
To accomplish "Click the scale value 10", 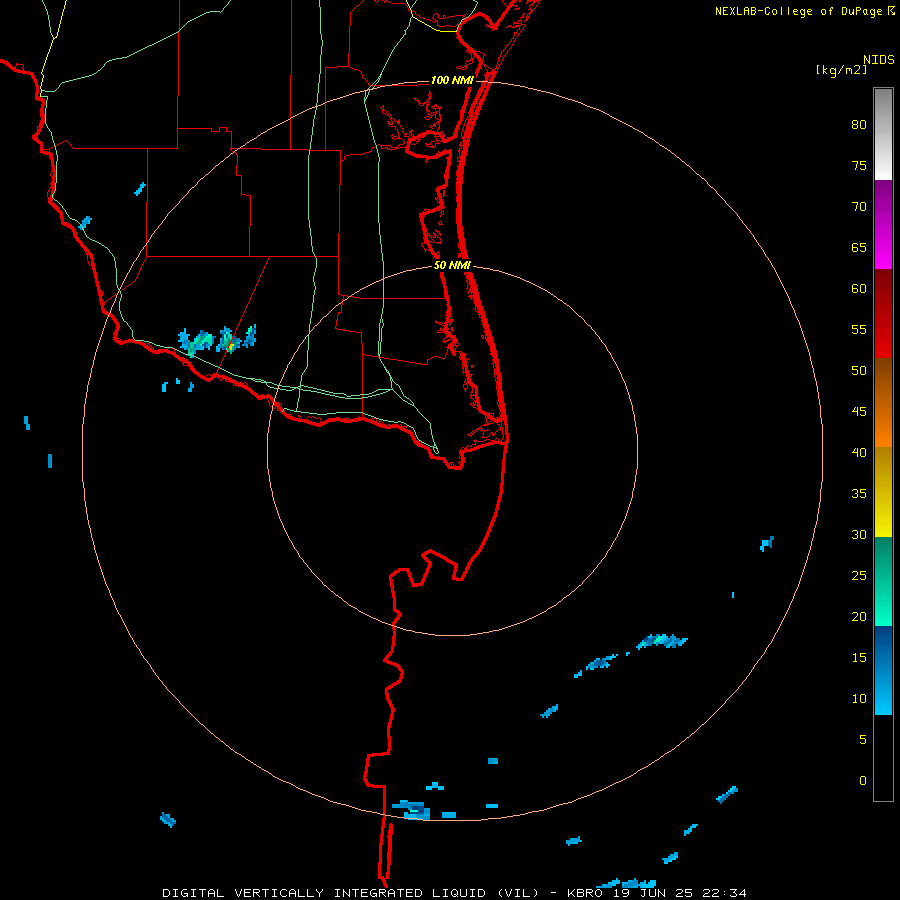I will (859, 699).
